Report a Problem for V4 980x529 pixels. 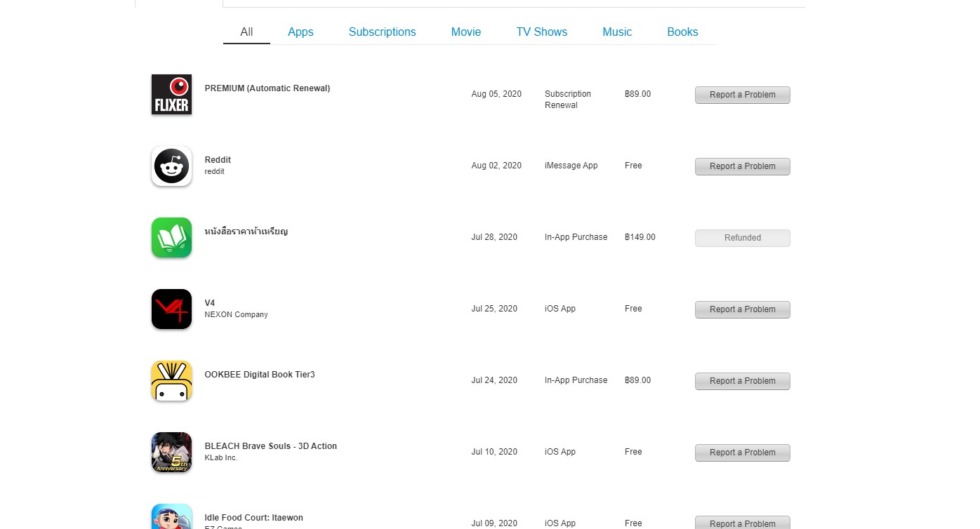point(742,310)
